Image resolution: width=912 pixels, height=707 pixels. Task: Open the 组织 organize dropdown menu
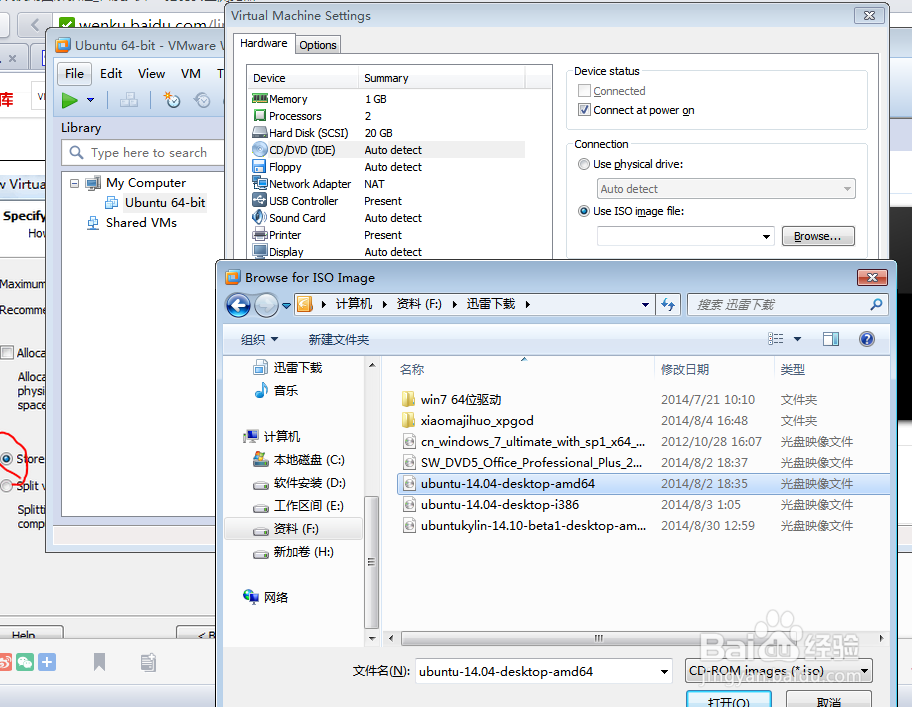point(259,340)
